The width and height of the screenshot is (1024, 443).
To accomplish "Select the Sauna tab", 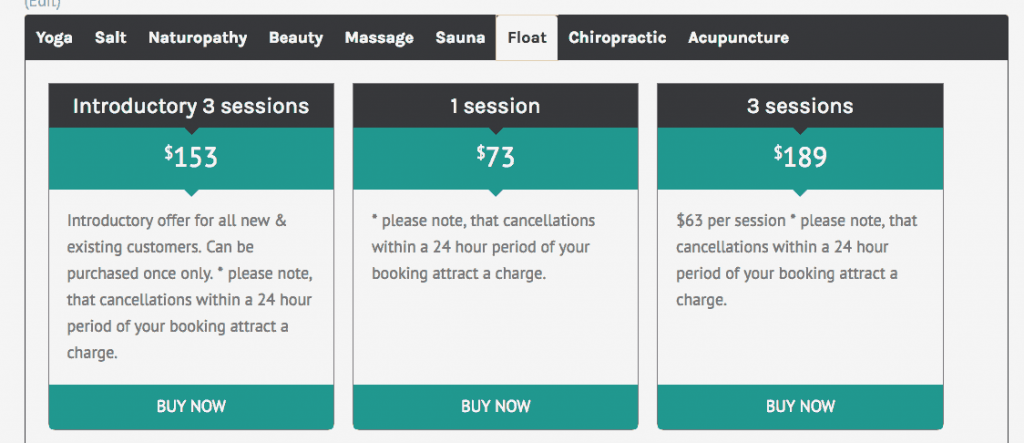I will pyautogui.click(x=460, y=38).
